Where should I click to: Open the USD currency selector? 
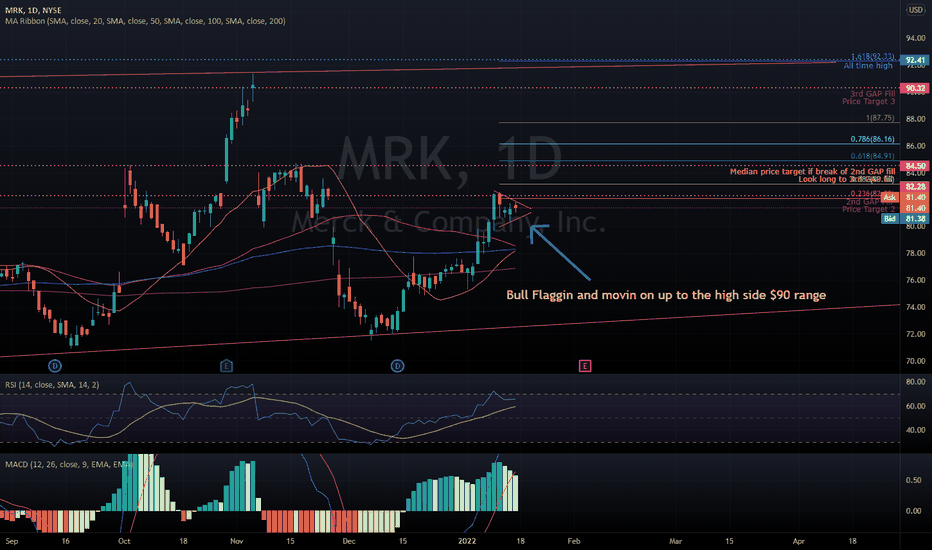click(915, 10)
